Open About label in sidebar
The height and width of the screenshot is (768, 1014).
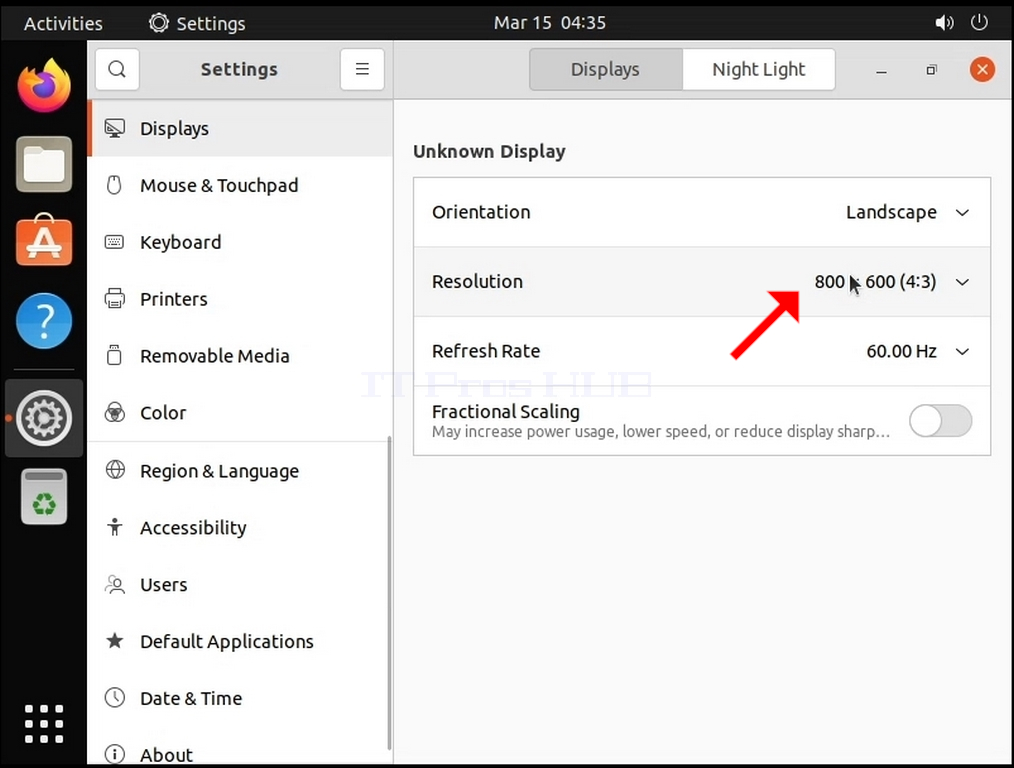coord(166,755)
